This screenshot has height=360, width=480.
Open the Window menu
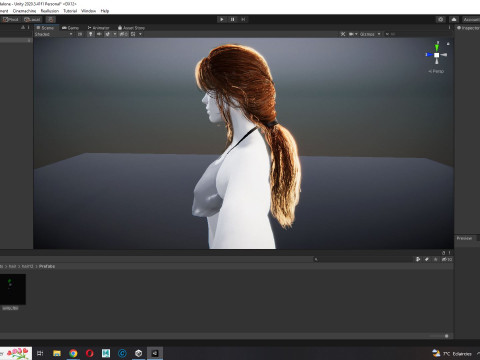coord(88,11)
